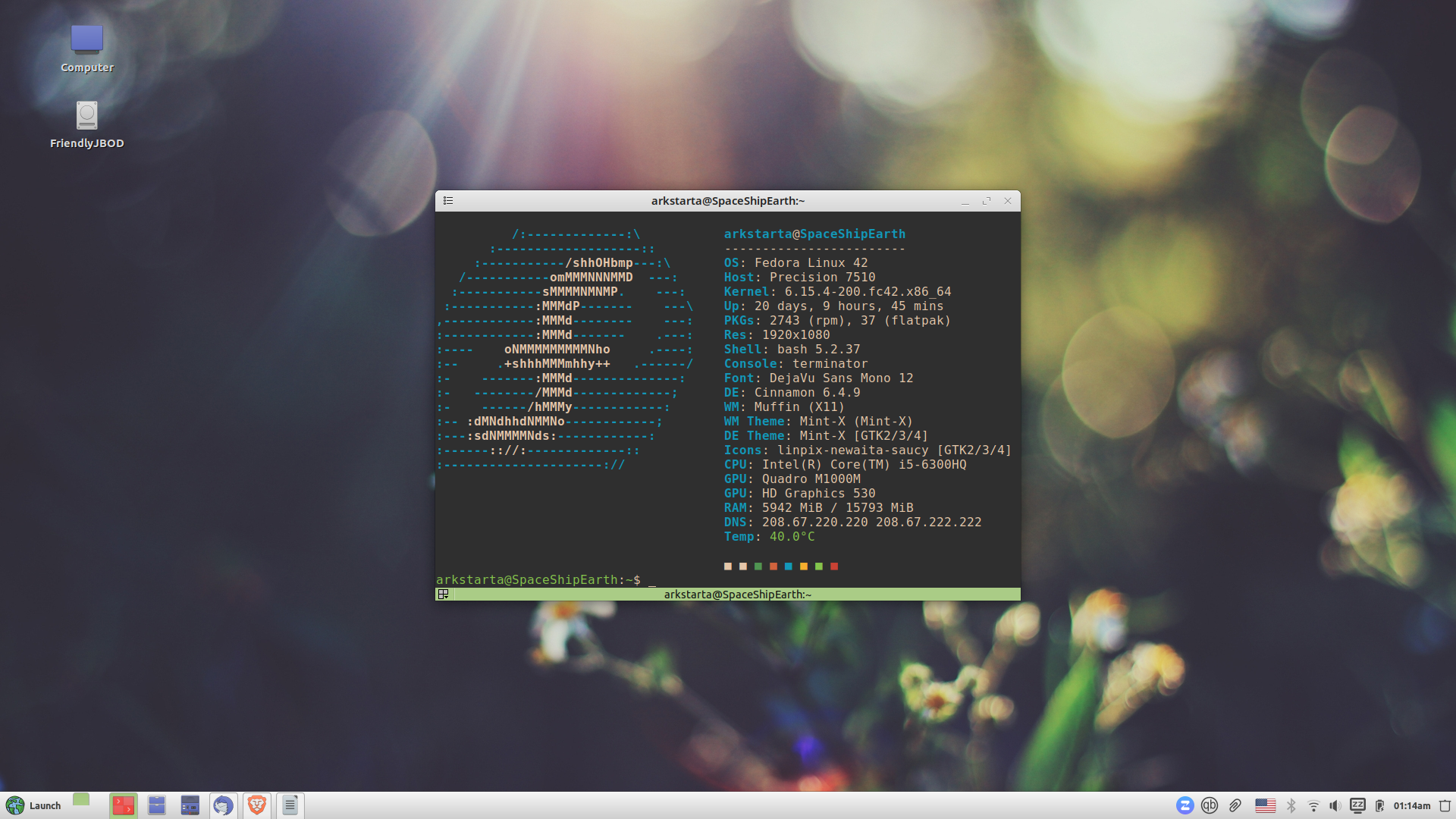Click the 'OS: Fedora Linux 42' line
Image resolution: width=1456 pixels, height=819 pixels.
pyautogui.click(x=795, y=263)
